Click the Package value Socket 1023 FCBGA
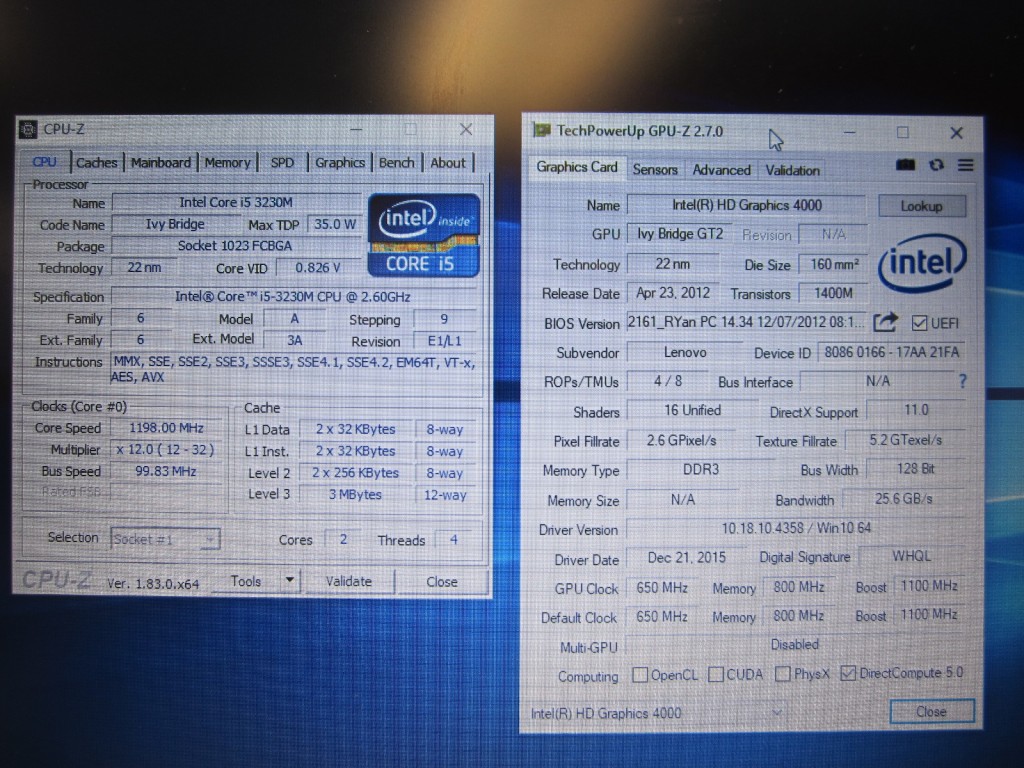The height and width of the screenshot is (768, 1024). pos(235,246)
